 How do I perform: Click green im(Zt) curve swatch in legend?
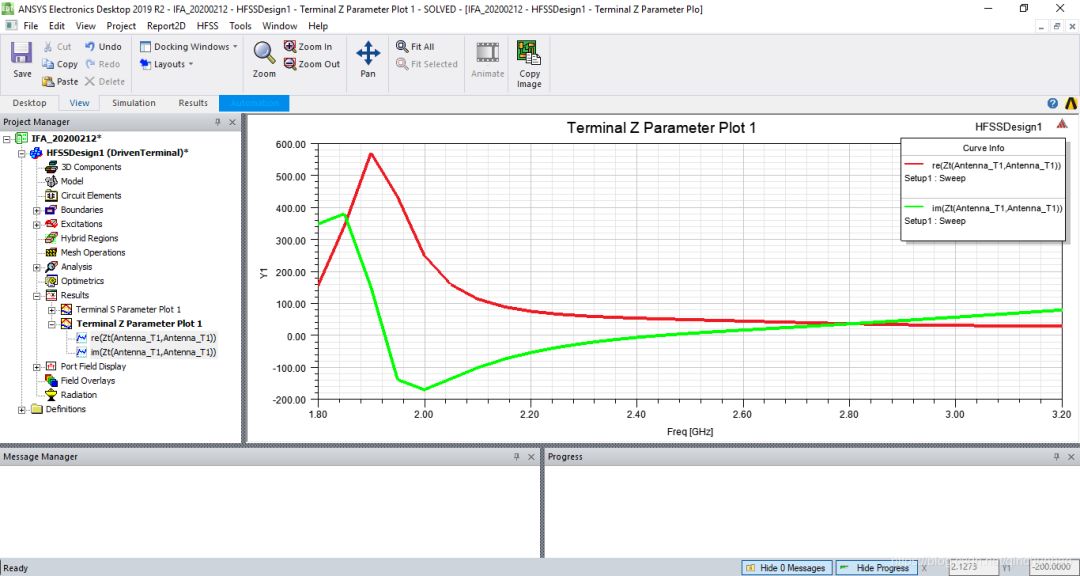click(913, 207)
